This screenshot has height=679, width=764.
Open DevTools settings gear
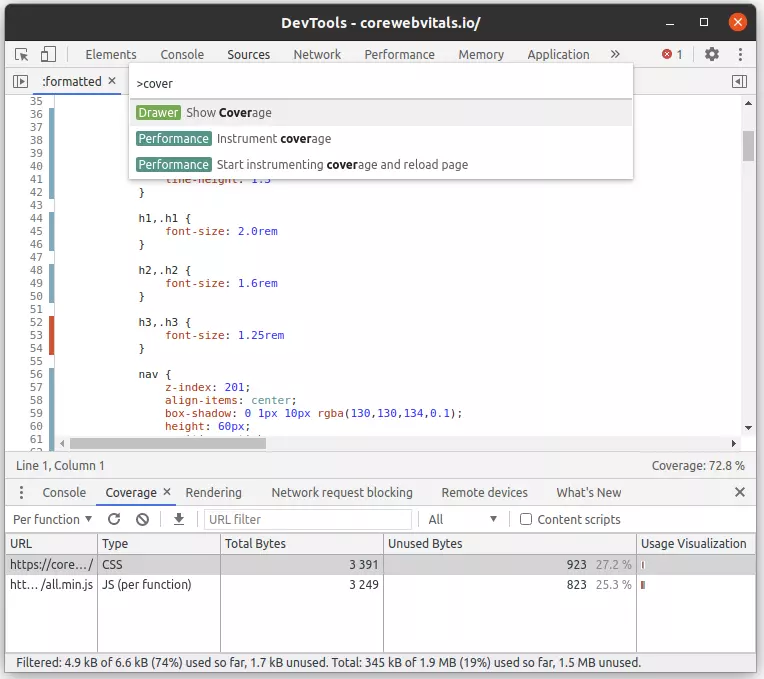(712, 54)
